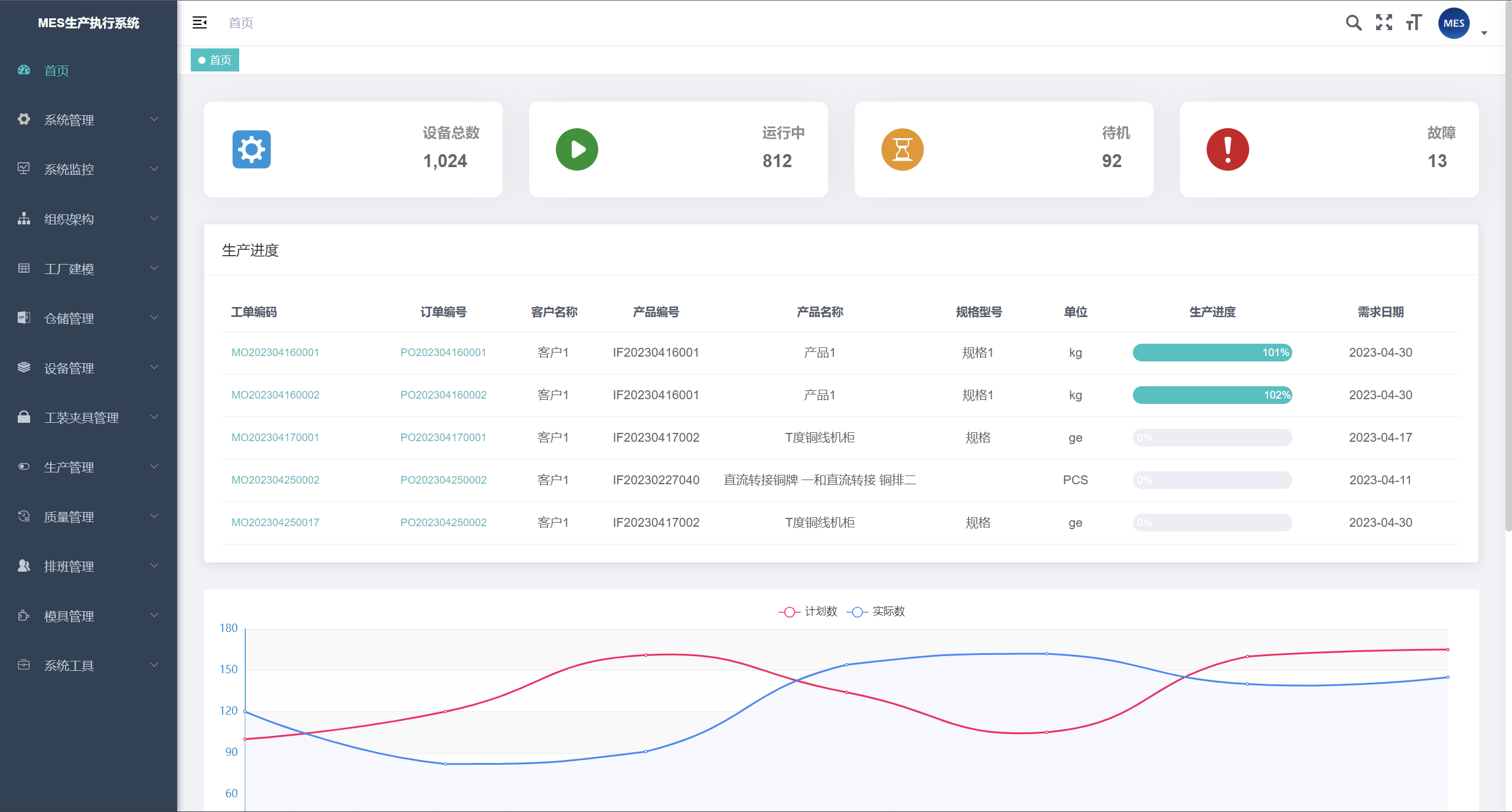Click the vertical page scrollbar
Image resolution: width=1512 pixels, height=812 pixels.
point(1508,266)
